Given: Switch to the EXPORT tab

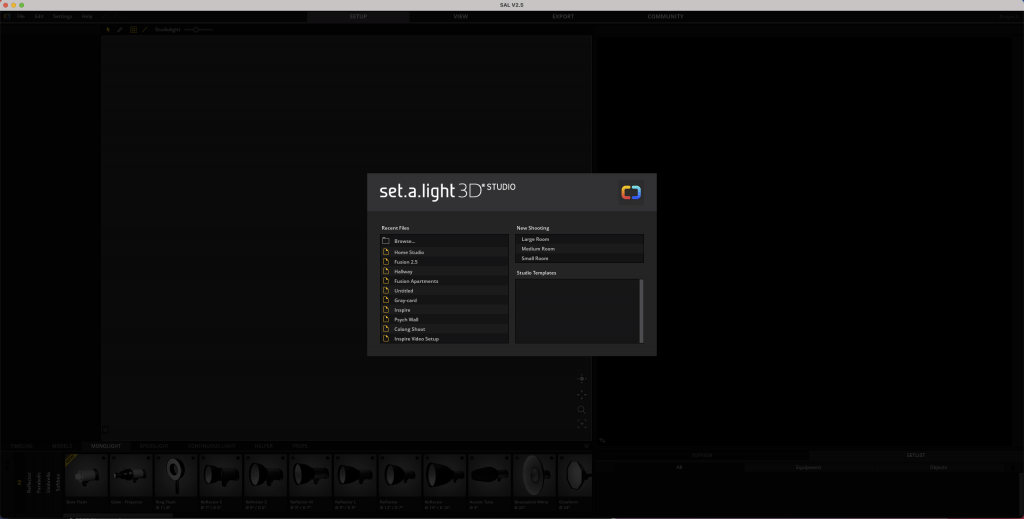Looking at the screenshot, I should (x=563, y=16).
